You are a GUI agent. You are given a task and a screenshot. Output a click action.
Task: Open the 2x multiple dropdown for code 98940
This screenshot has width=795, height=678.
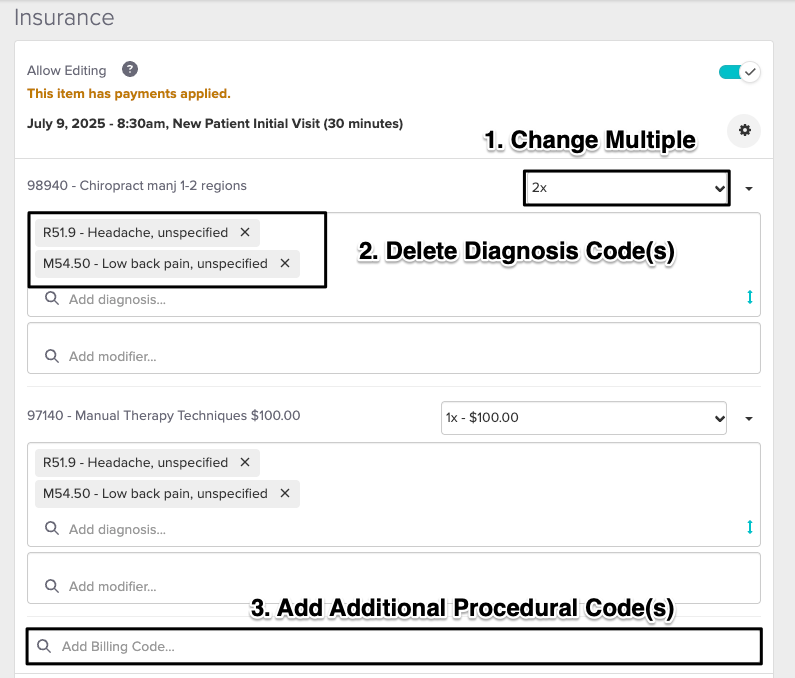pyautogui.click(x=627, y=188)
